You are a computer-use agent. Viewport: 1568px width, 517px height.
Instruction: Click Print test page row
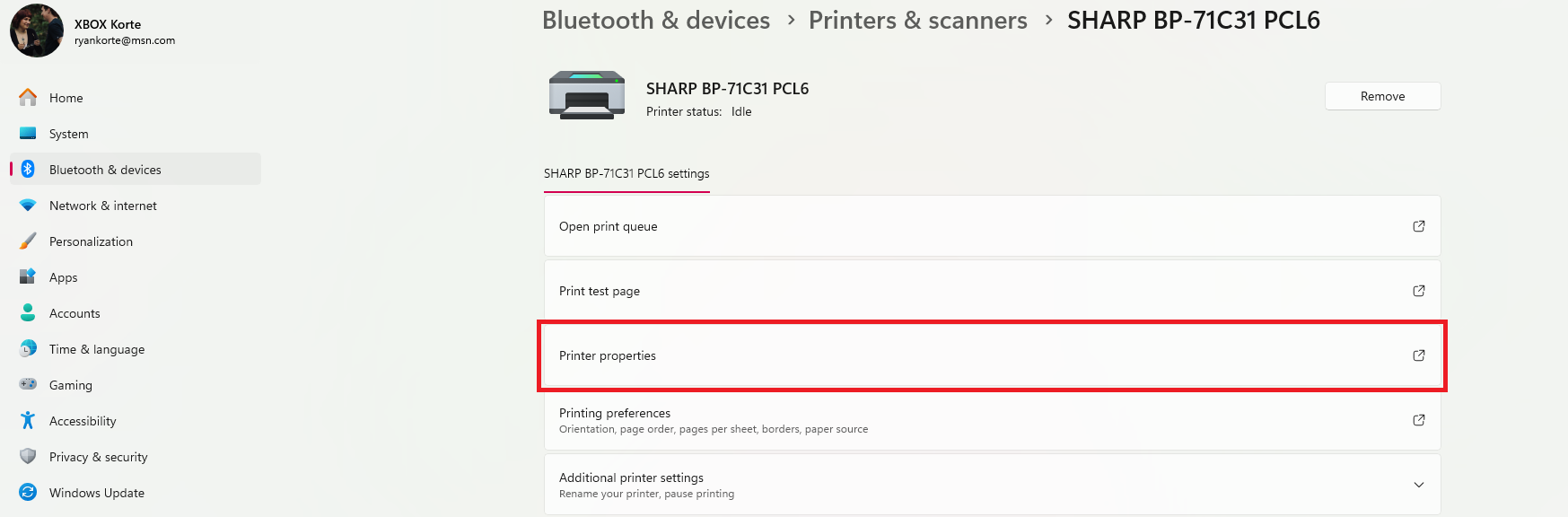coord(991,291)
